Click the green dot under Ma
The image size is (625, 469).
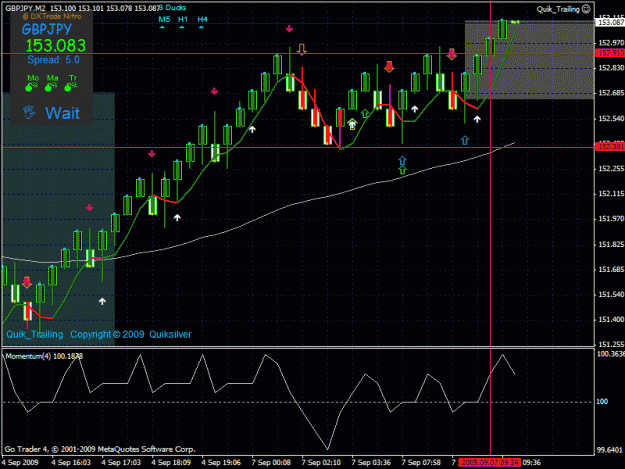(48, 88)
